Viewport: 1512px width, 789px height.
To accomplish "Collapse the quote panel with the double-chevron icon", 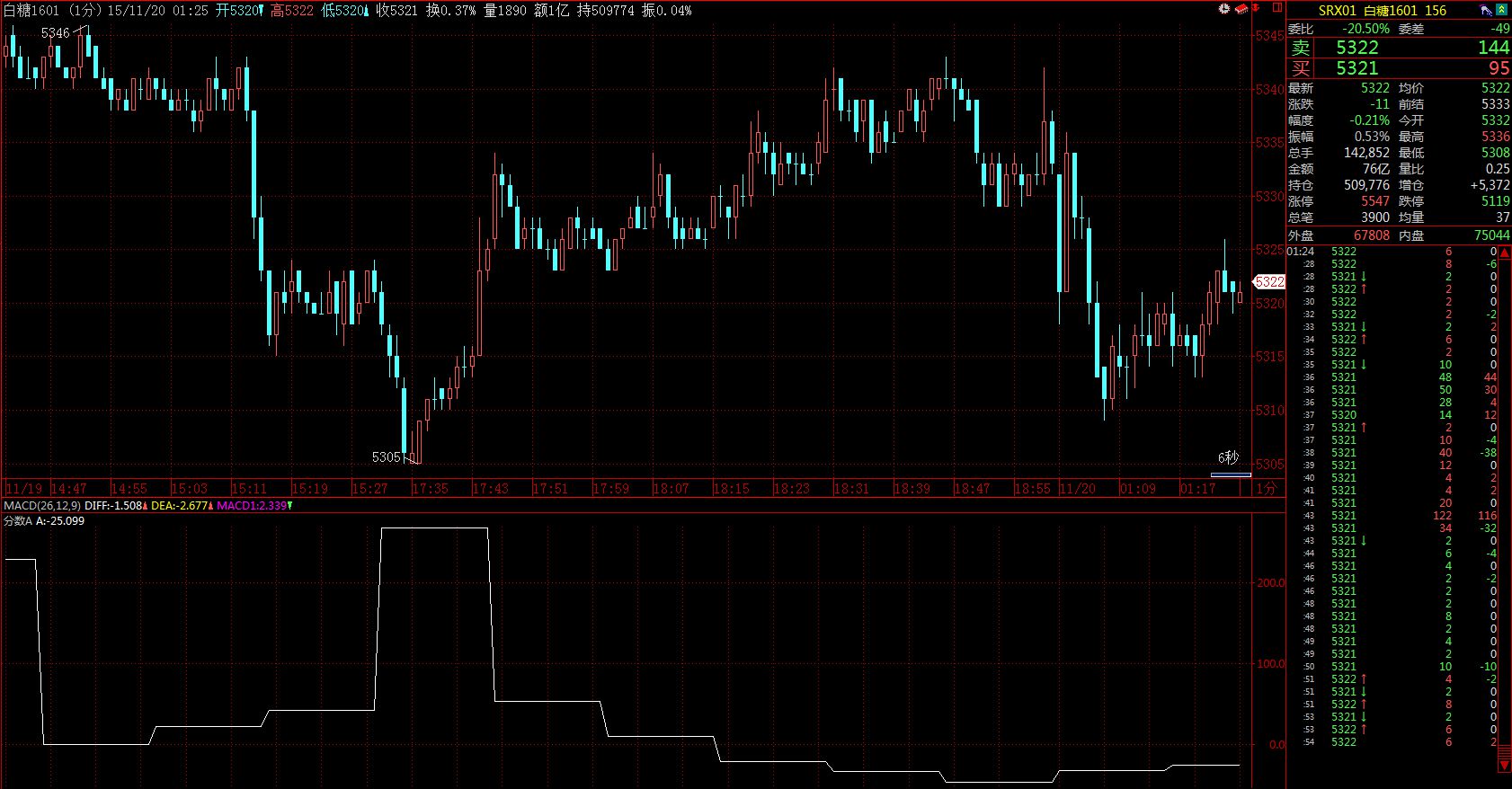I will (x=1501, y=10).
